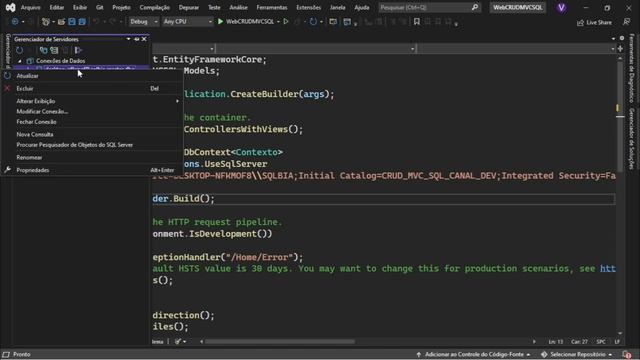This screenshot has height=360, width=640.
Task: Open the Ajuda menu
Action: 362,7
